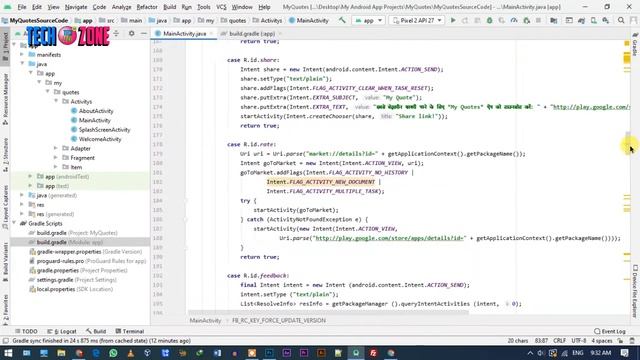
Task: Click the Windows Start button
Action: (x=8, y=353)
